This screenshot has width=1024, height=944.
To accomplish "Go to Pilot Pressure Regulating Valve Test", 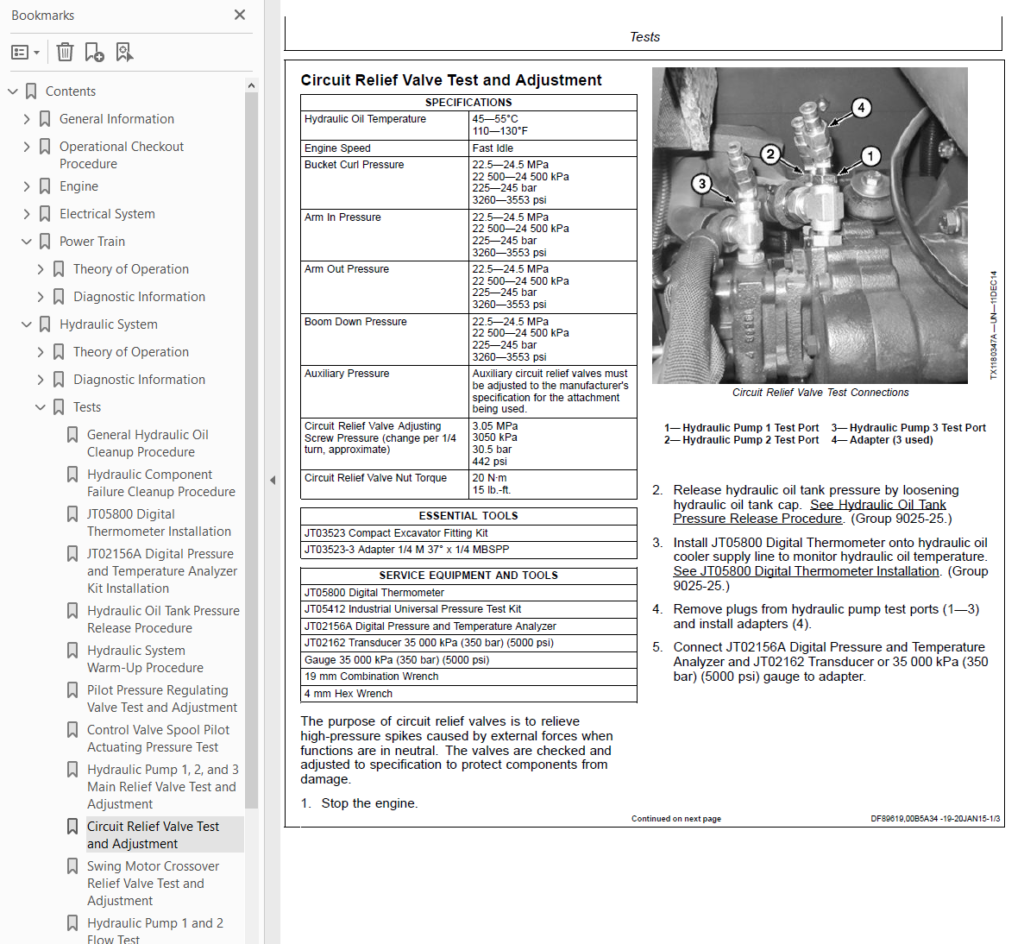I will 162,699.
